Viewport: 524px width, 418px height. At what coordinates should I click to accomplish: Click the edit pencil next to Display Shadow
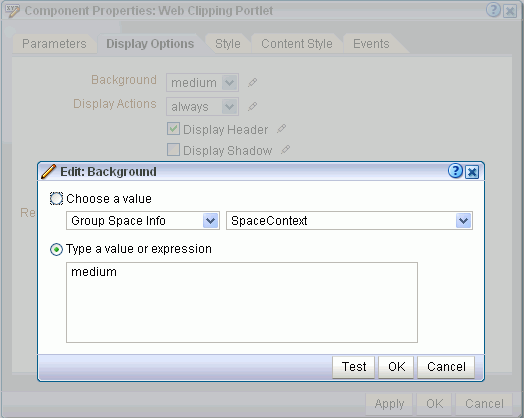pyautogui.click(x=285, y=150)
